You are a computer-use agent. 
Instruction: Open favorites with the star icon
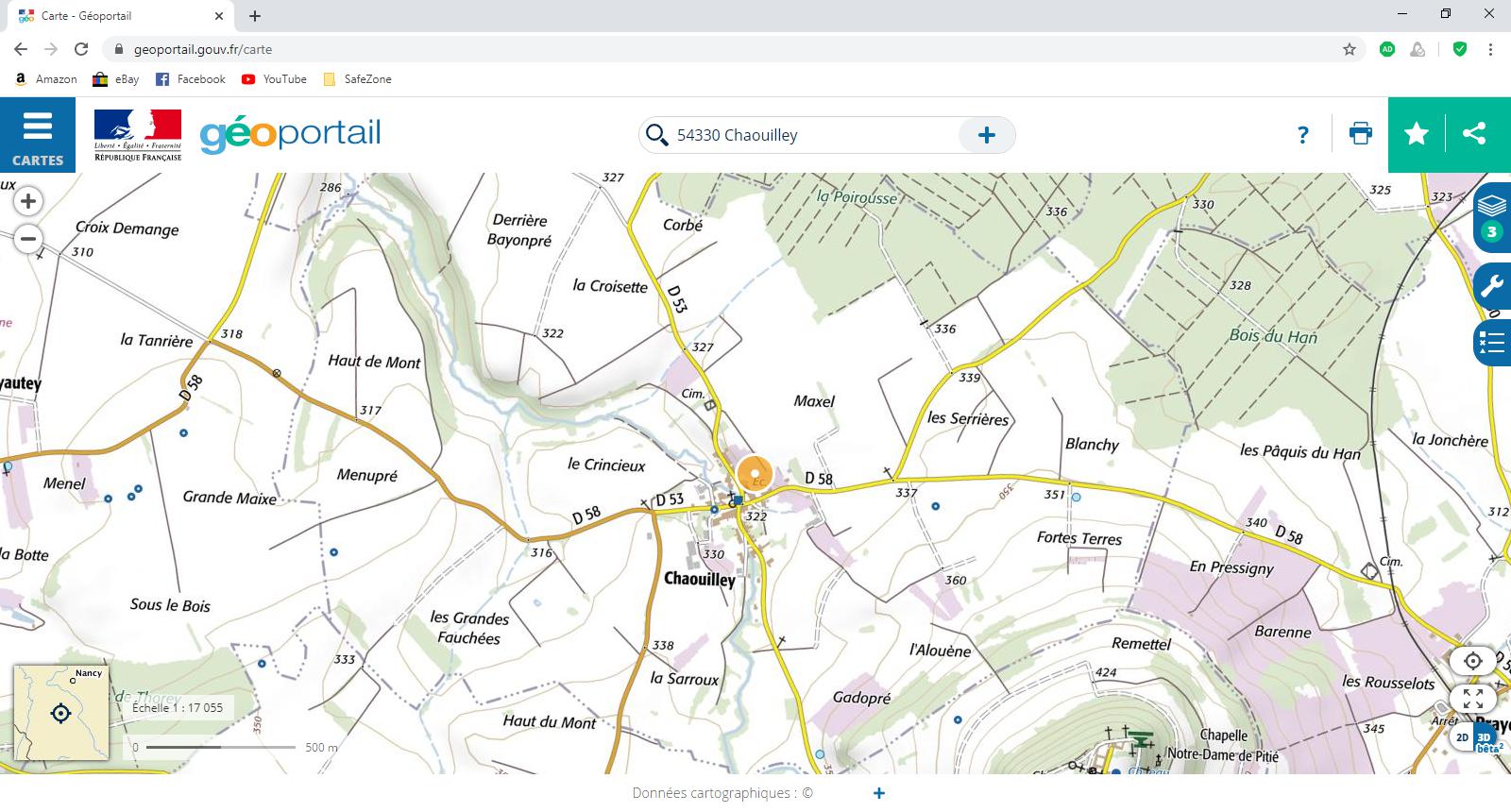(1416, 134)
